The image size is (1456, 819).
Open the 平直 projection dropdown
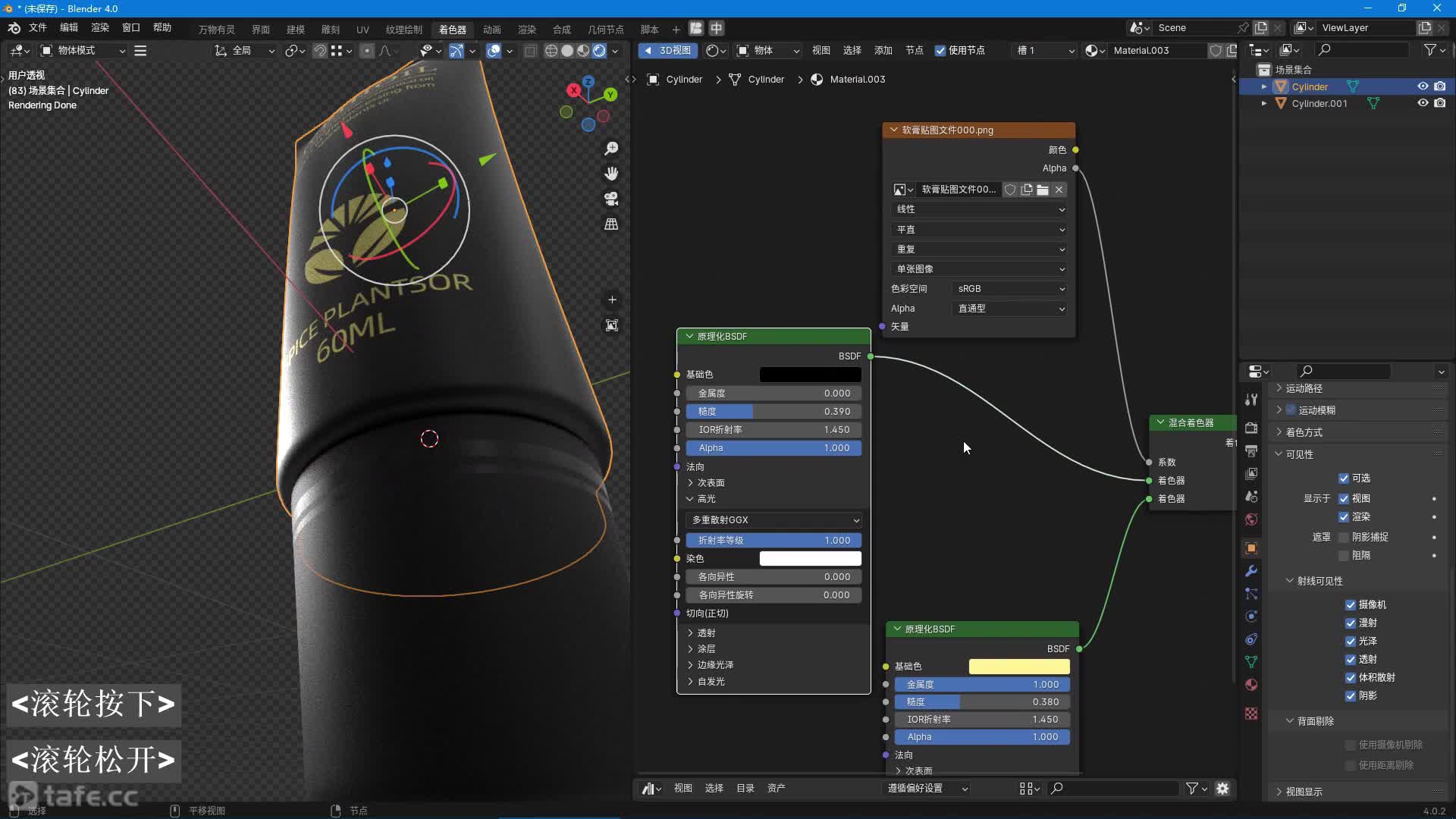tap(979, 230)
